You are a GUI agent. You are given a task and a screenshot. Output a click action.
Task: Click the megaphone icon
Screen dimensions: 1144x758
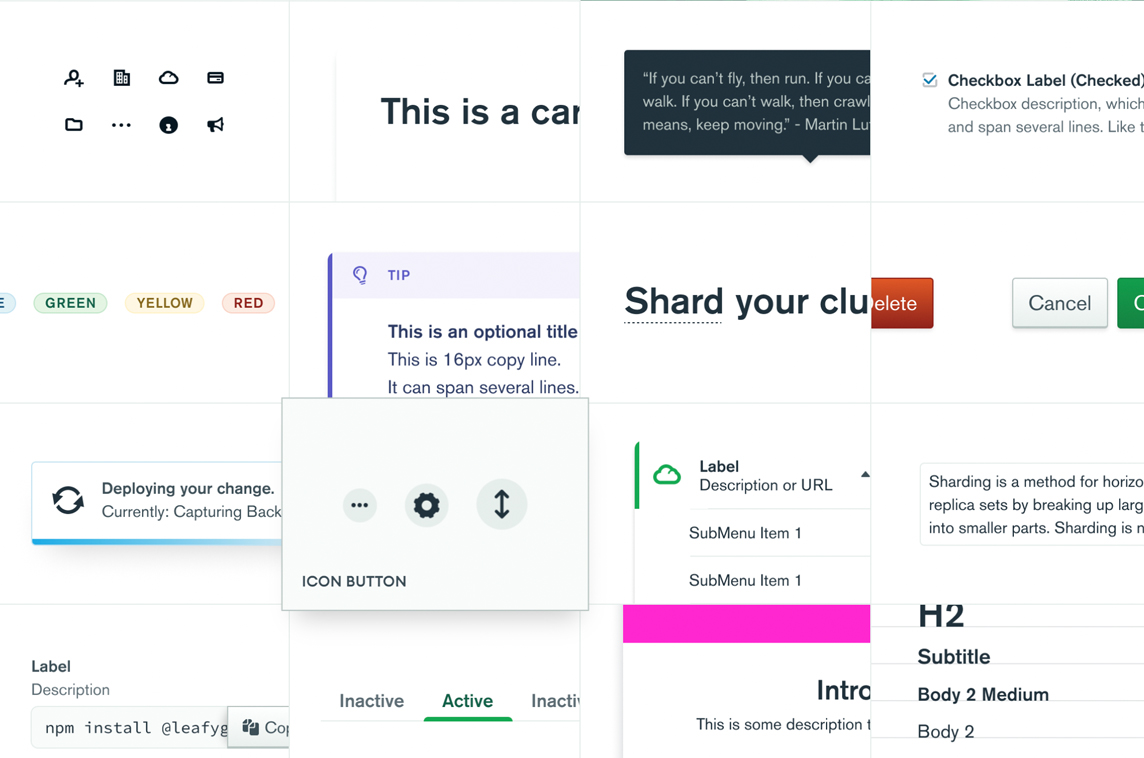(x=215, y=125)
